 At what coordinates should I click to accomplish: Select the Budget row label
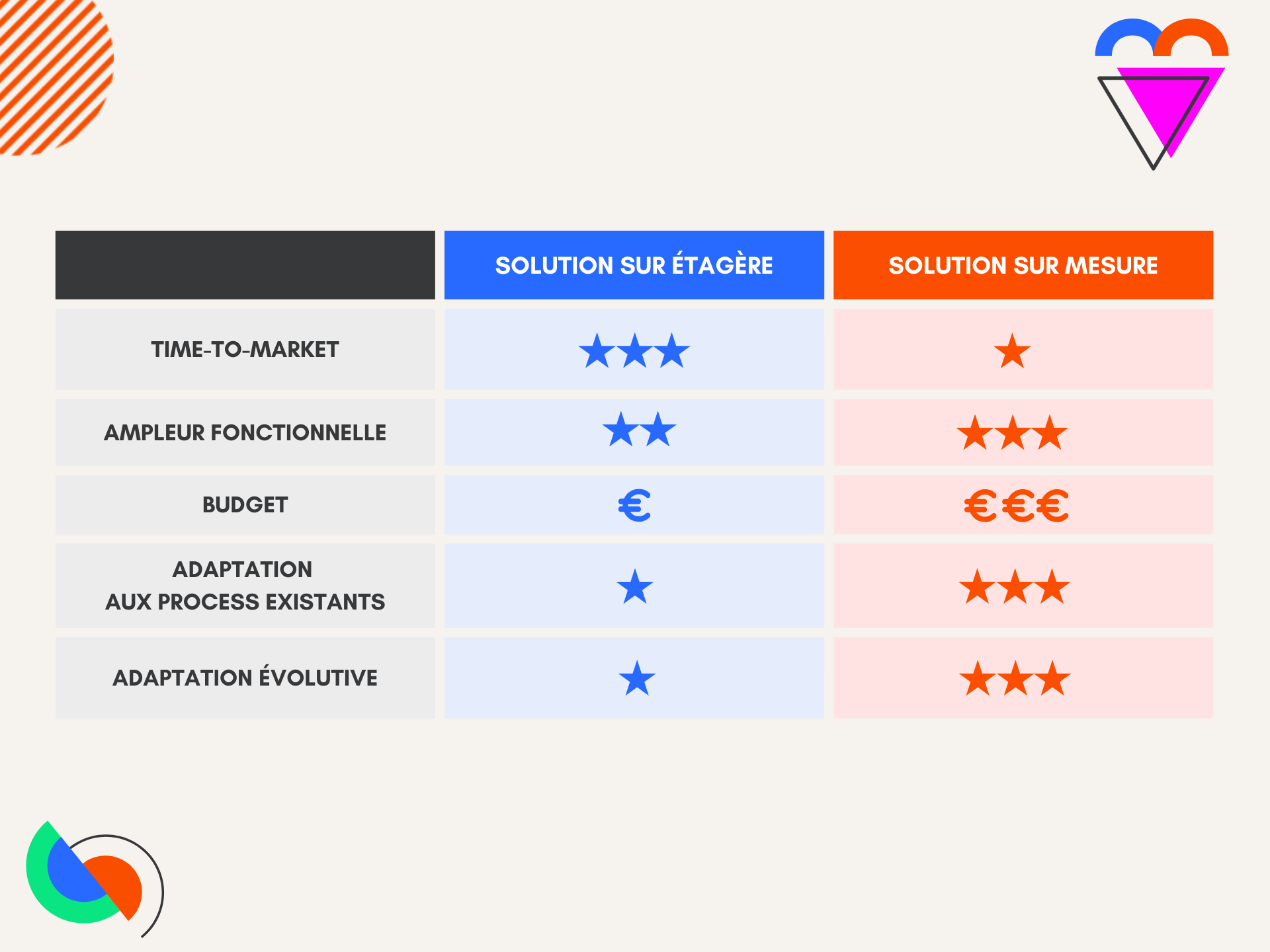point(245,505)
